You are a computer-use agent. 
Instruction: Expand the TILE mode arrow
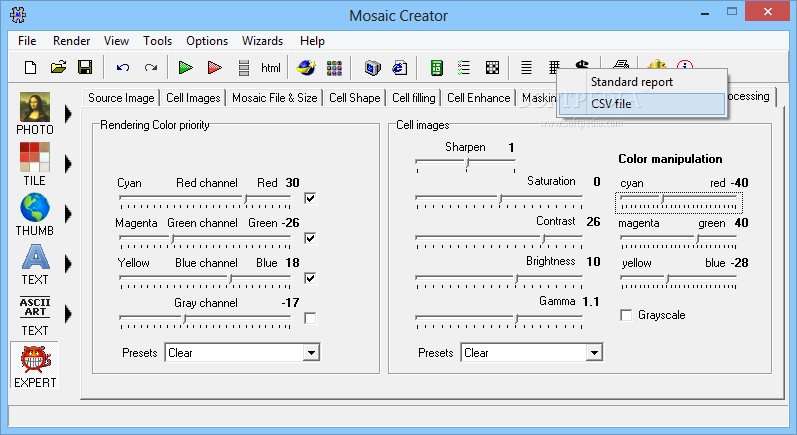coord(68,164)
